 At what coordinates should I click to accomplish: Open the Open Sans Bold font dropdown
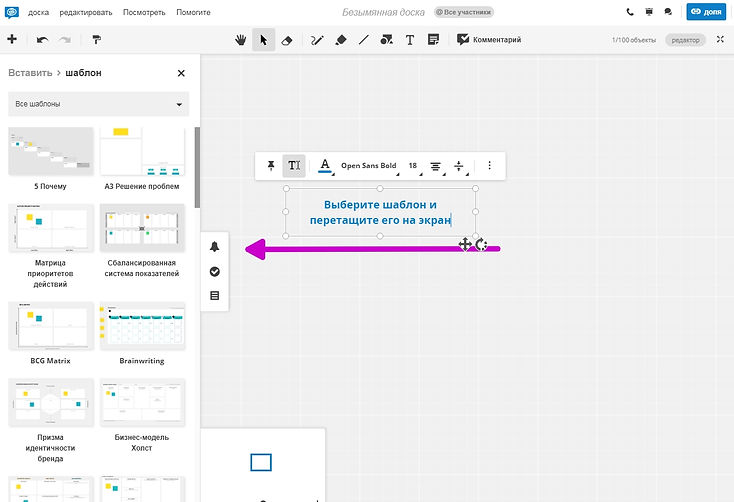coord(370,166)
